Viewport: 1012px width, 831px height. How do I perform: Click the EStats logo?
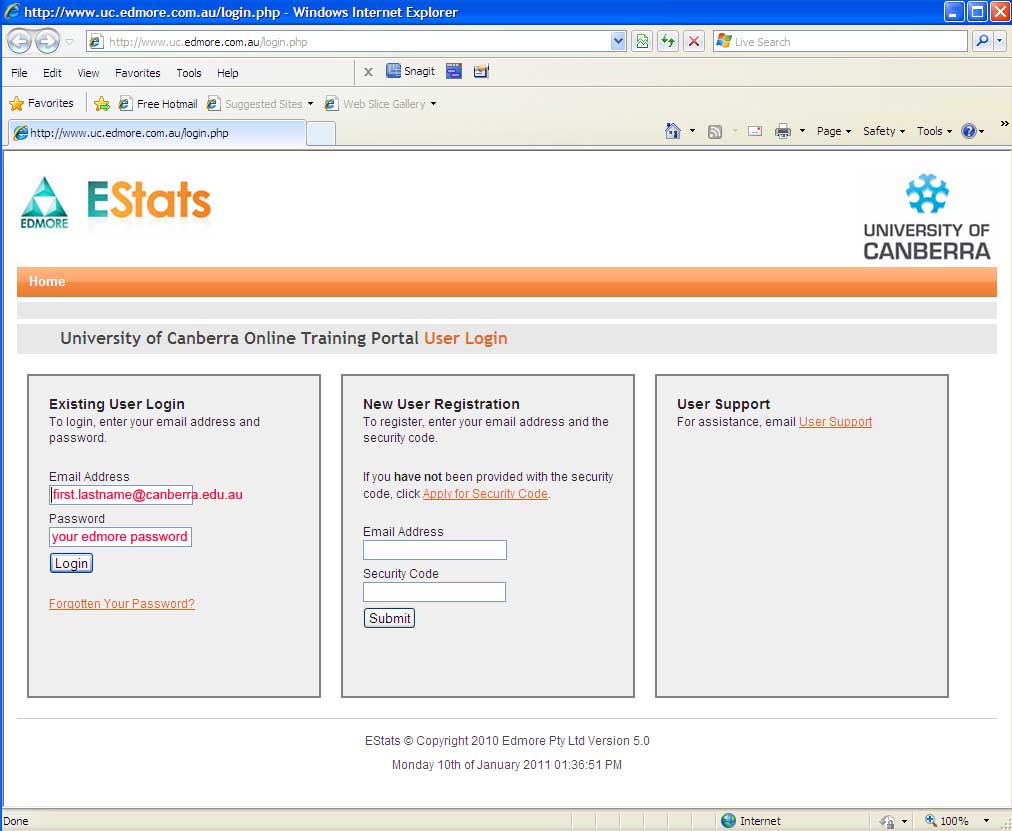pyautogui.click(x=149, y=199)
